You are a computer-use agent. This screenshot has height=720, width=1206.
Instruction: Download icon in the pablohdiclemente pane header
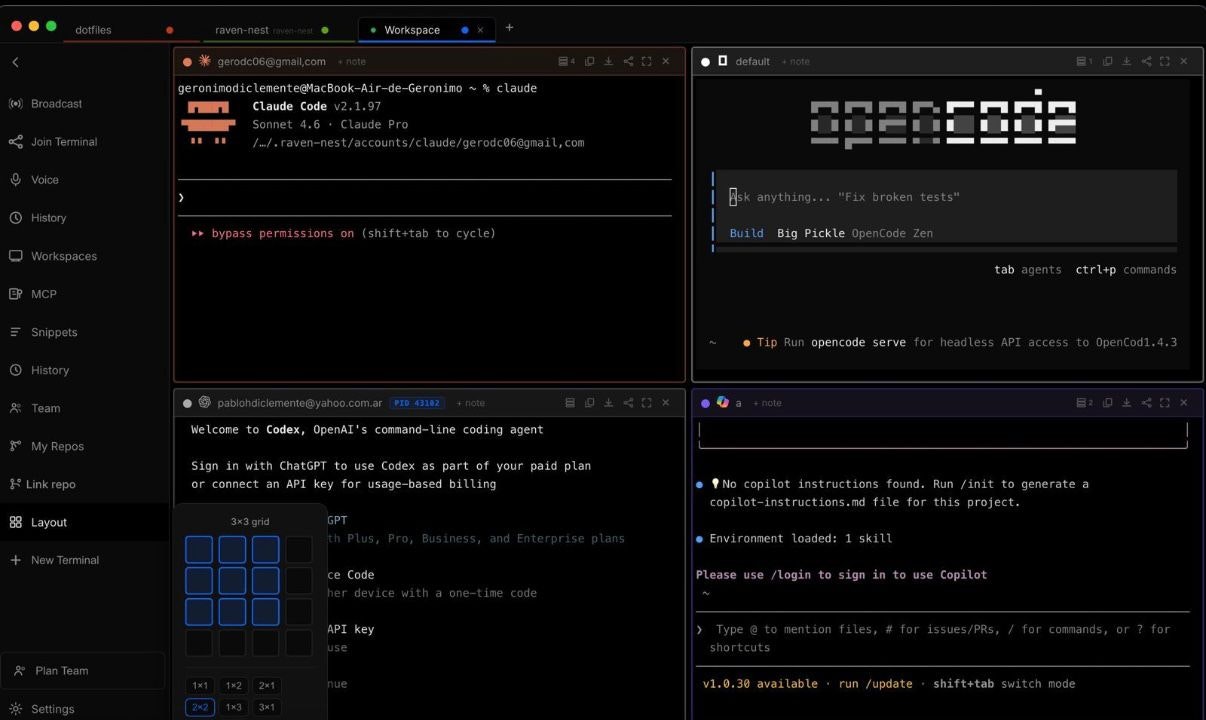click(x=608, y=403)
